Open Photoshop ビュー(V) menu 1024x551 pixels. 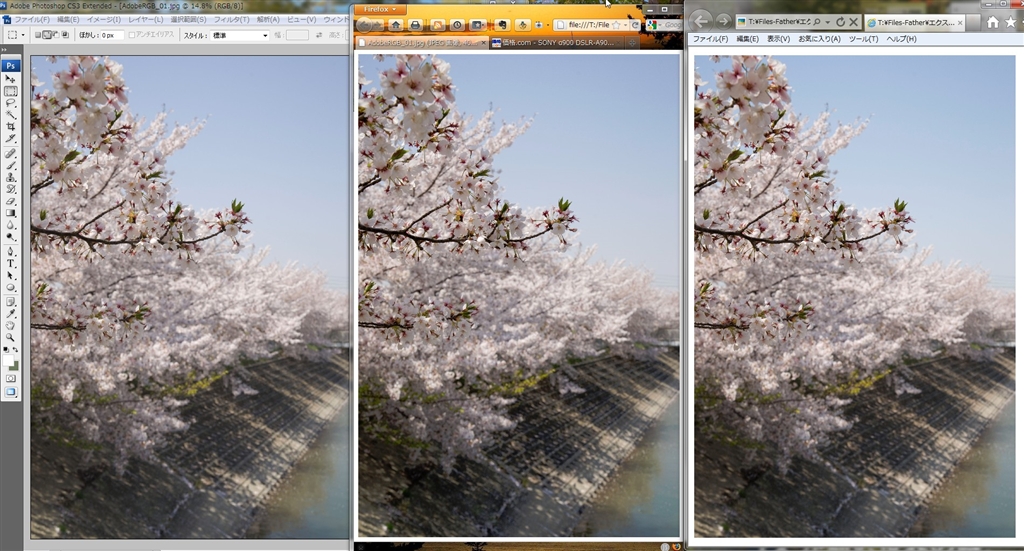coord(301,20)
